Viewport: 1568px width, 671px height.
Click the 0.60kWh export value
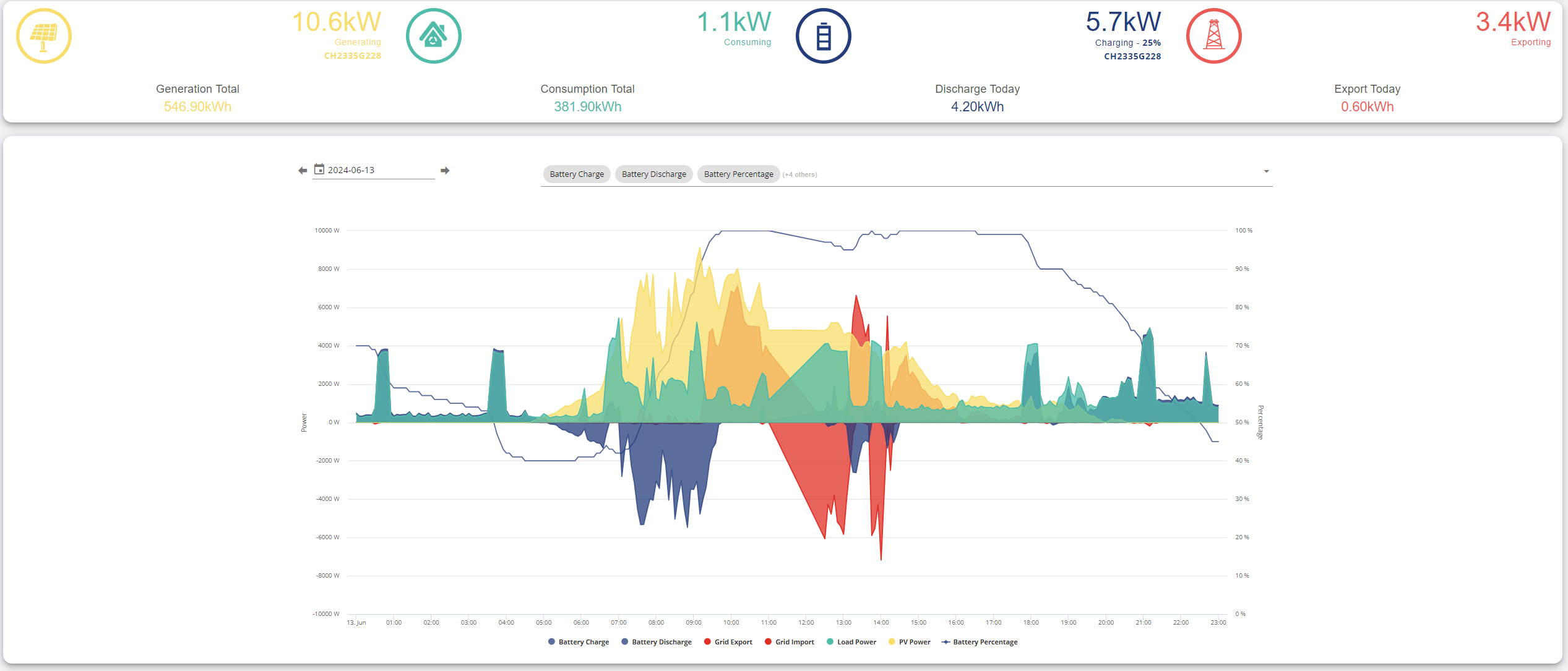point(1368,107)
